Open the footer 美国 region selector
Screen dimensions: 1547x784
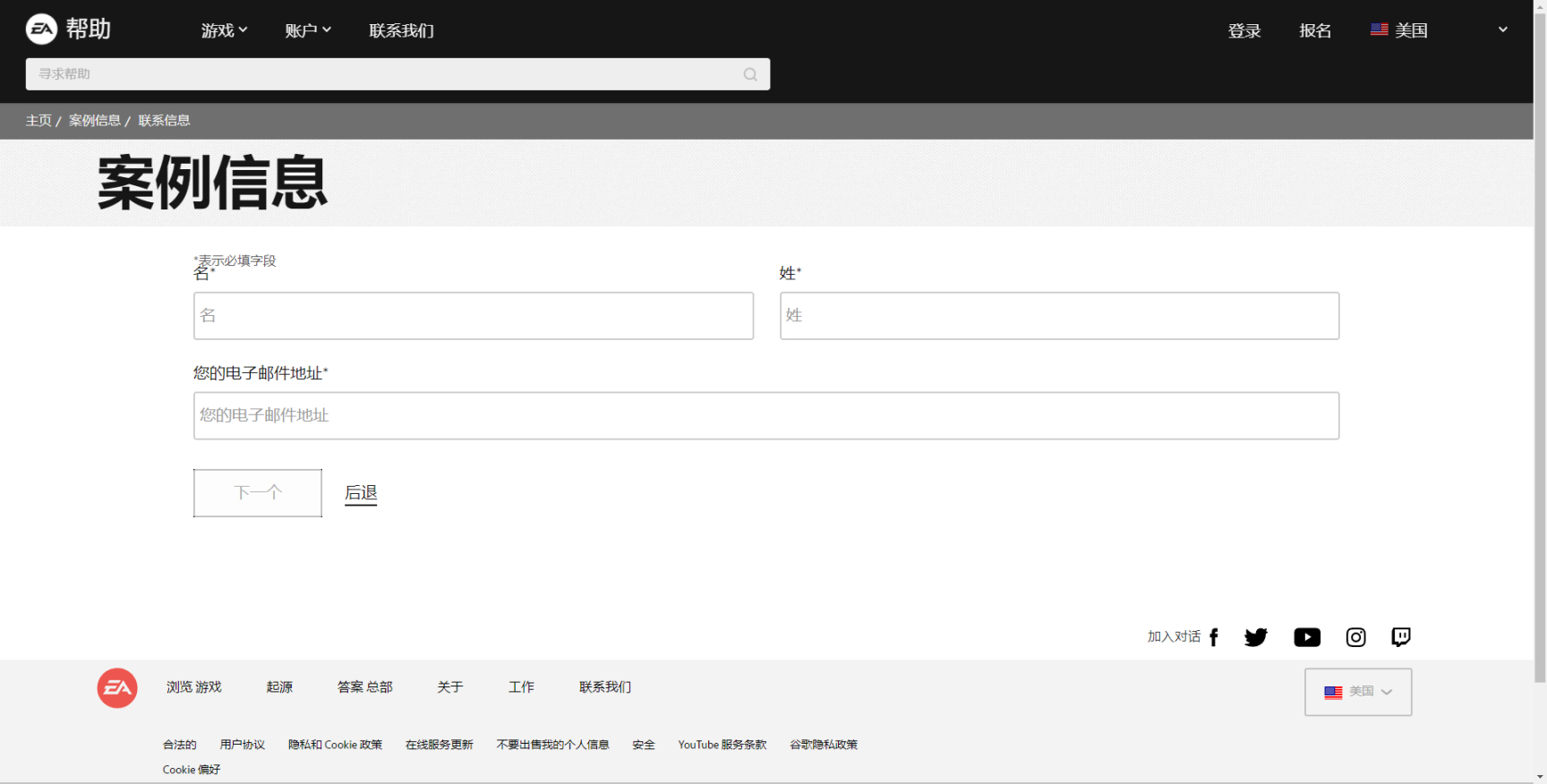(1358, 692)
